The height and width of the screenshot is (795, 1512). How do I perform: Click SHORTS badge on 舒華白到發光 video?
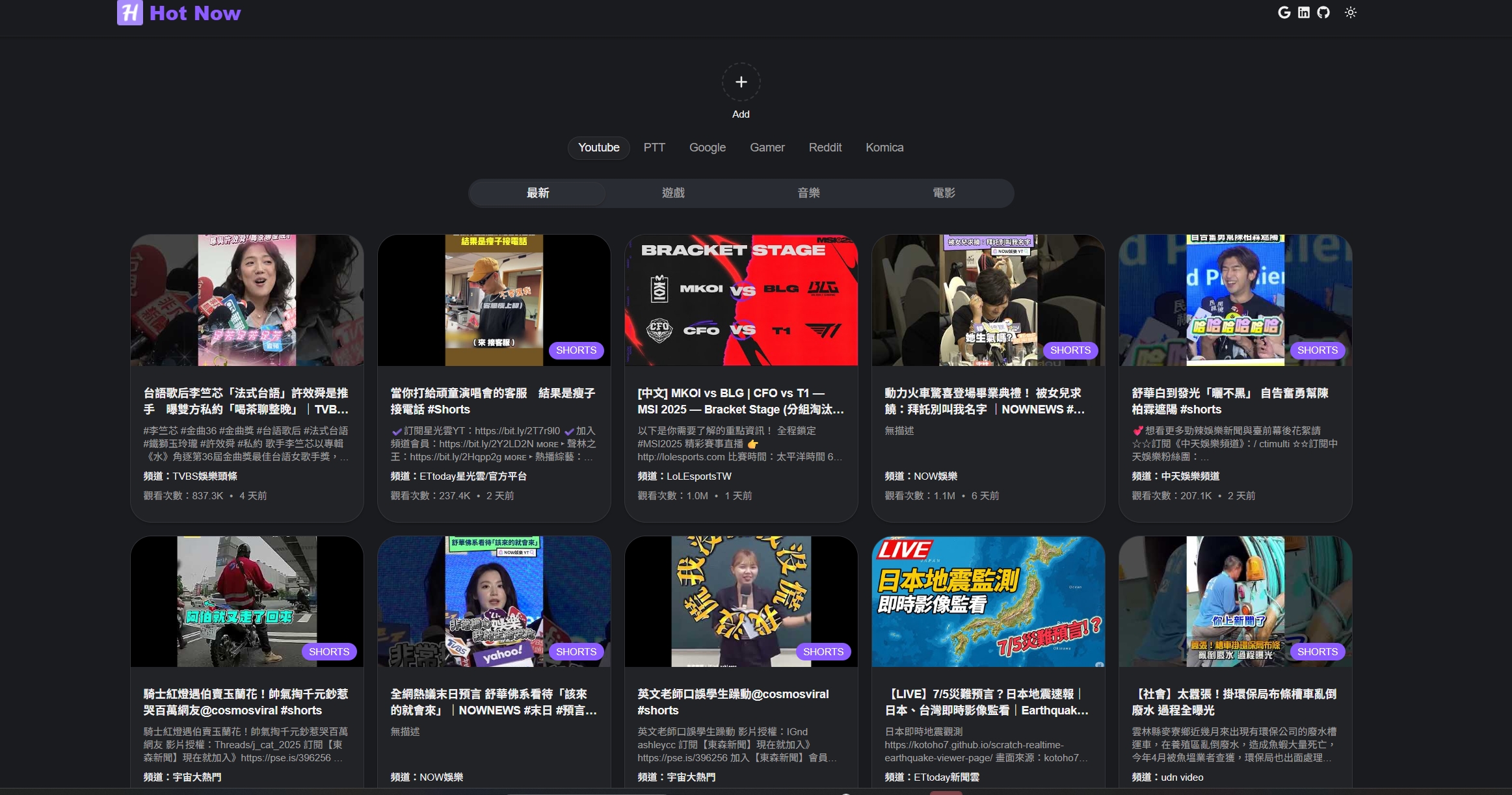1317,350
